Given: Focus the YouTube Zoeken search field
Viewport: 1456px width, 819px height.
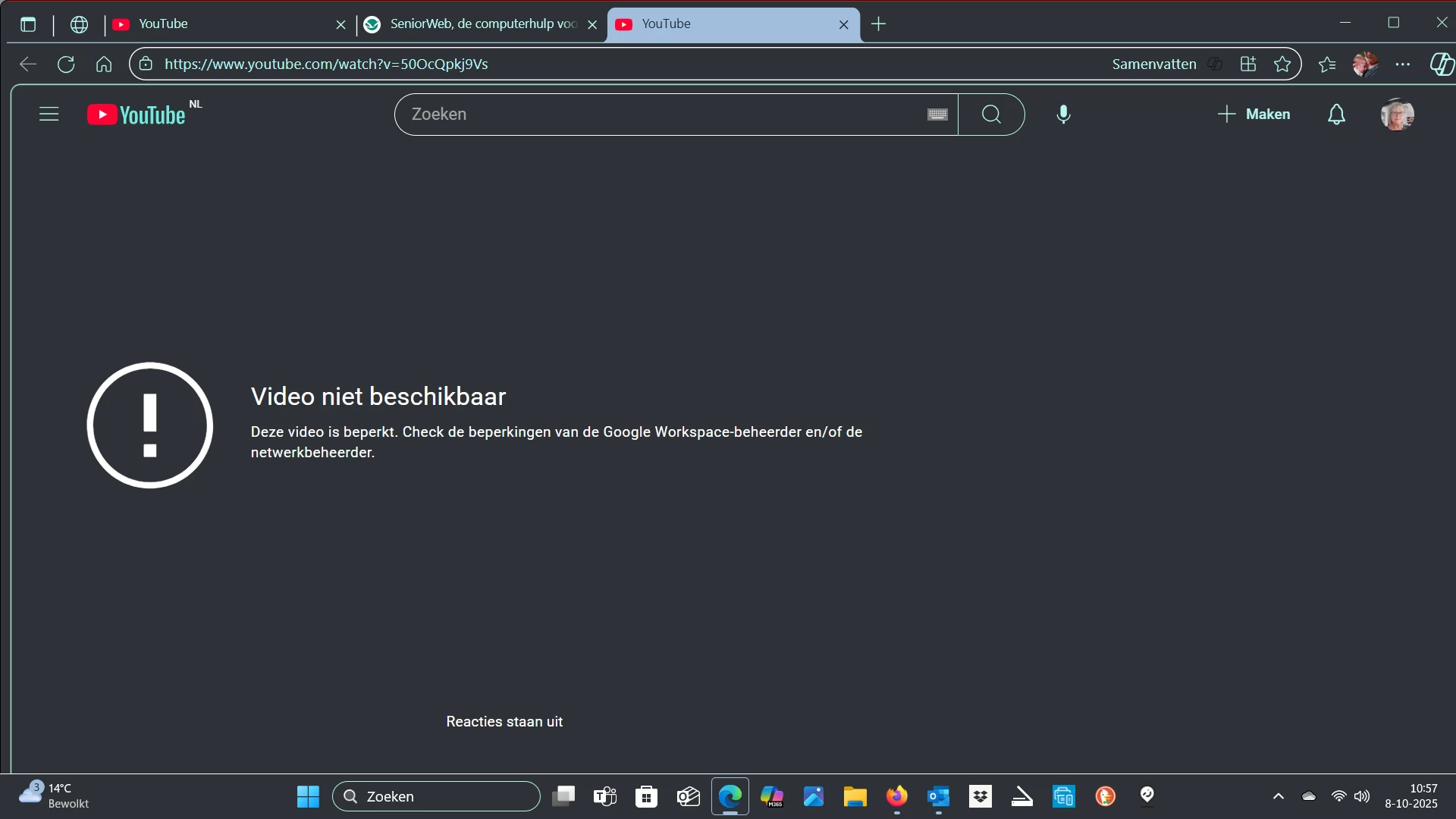Looking at the screenshot, I should [660, 115].
